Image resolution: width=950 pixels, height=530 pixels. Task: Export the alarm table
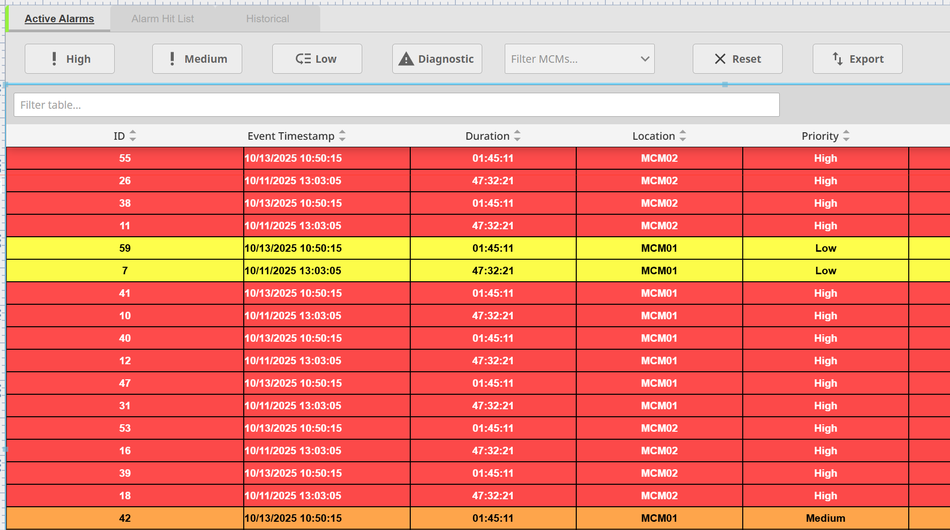click(857, 59)
